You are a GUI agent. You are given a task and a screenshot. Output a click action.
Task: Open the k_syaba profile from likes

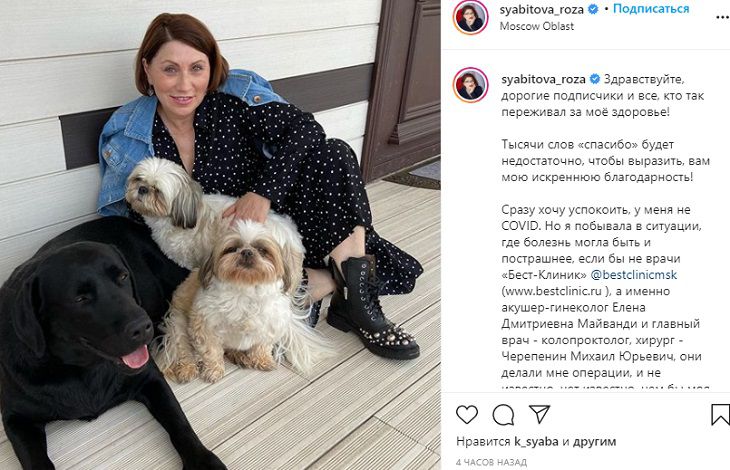coord(536,442)
